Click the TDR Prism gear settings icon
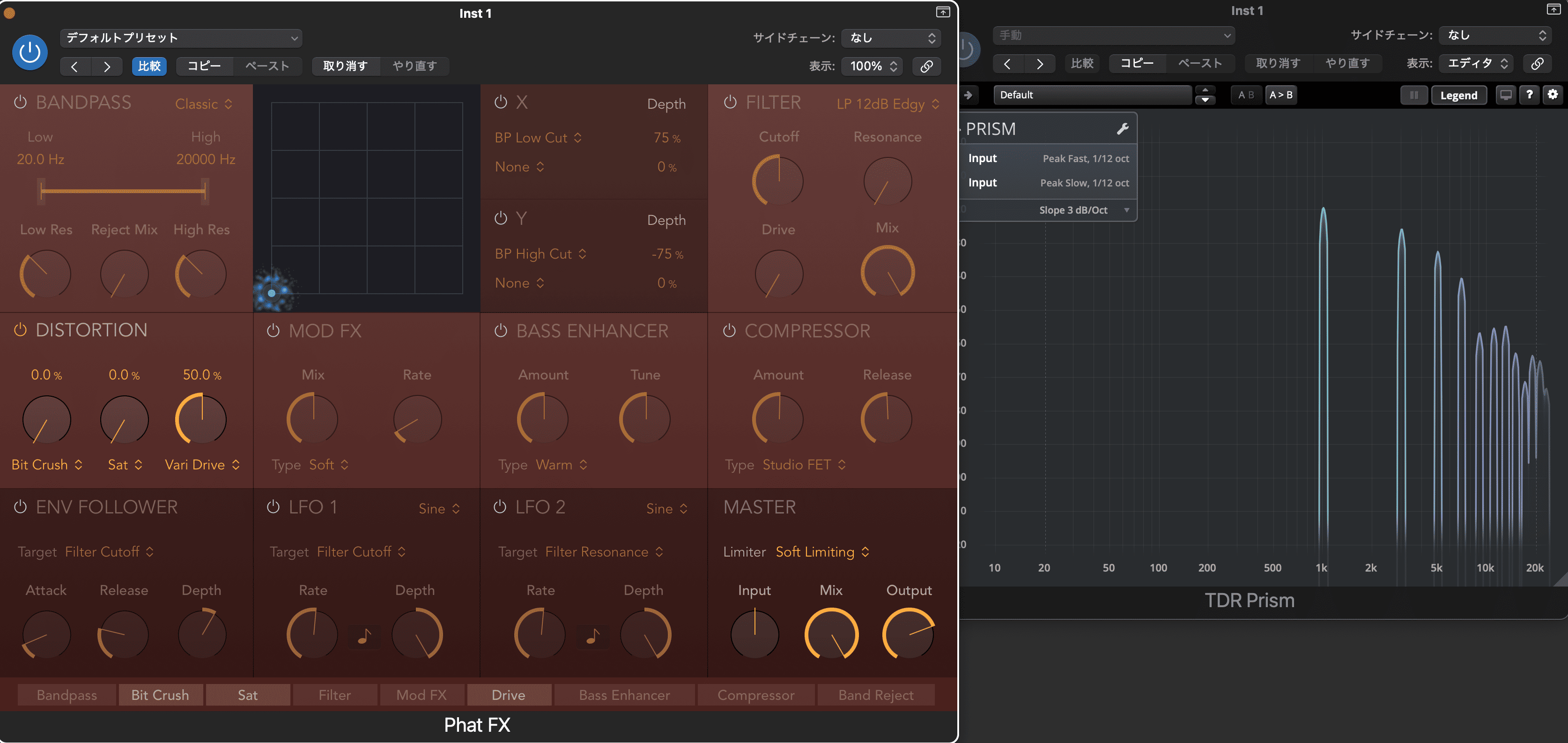 pyautogui.click(x=1553, y=95)
